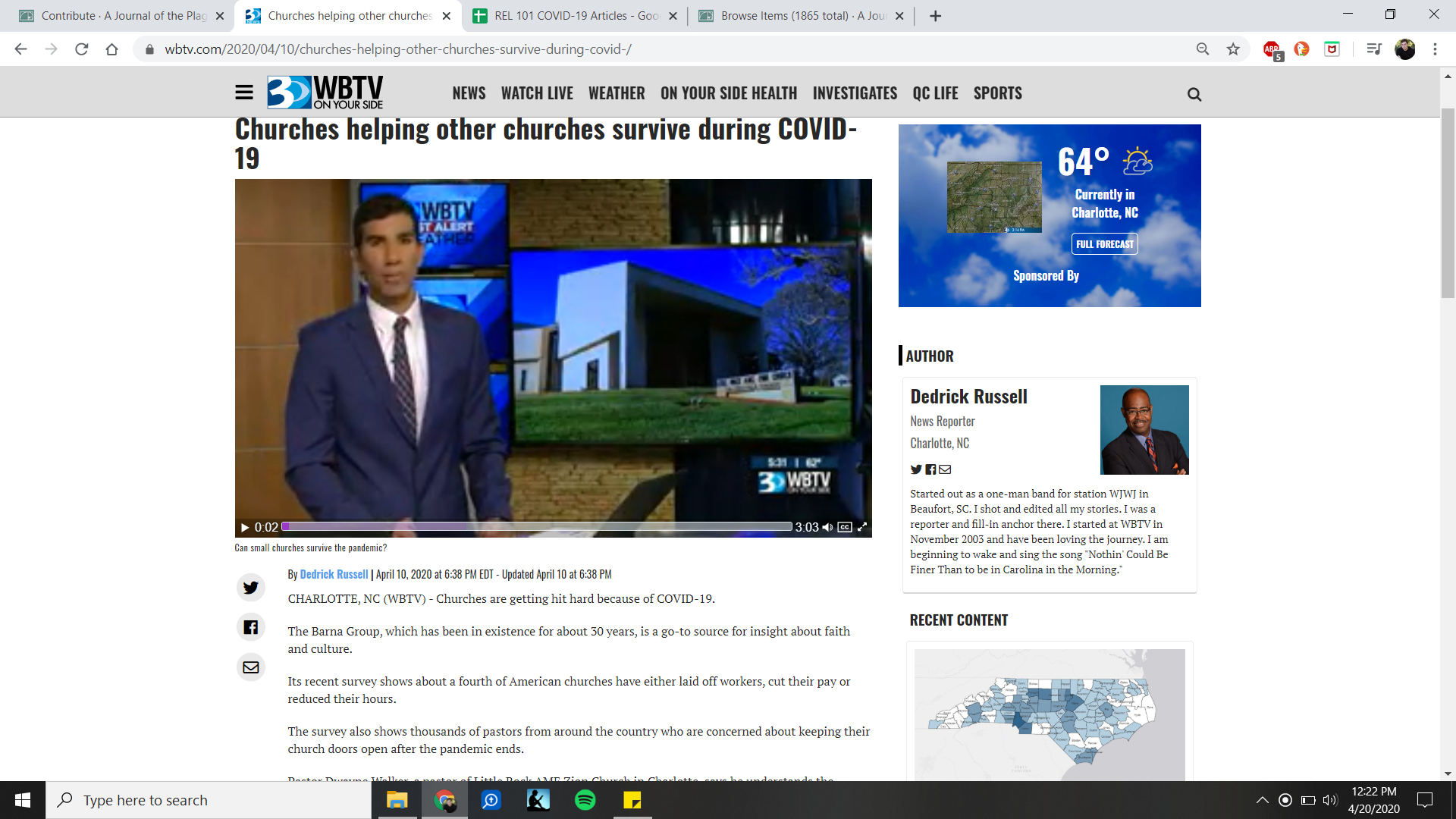Image resolution: width=1456 pixels, height=819 pixels.
Task: Click the North Carolina map thumbnail
Action: pyautogui.click(x=1050, y=714)
